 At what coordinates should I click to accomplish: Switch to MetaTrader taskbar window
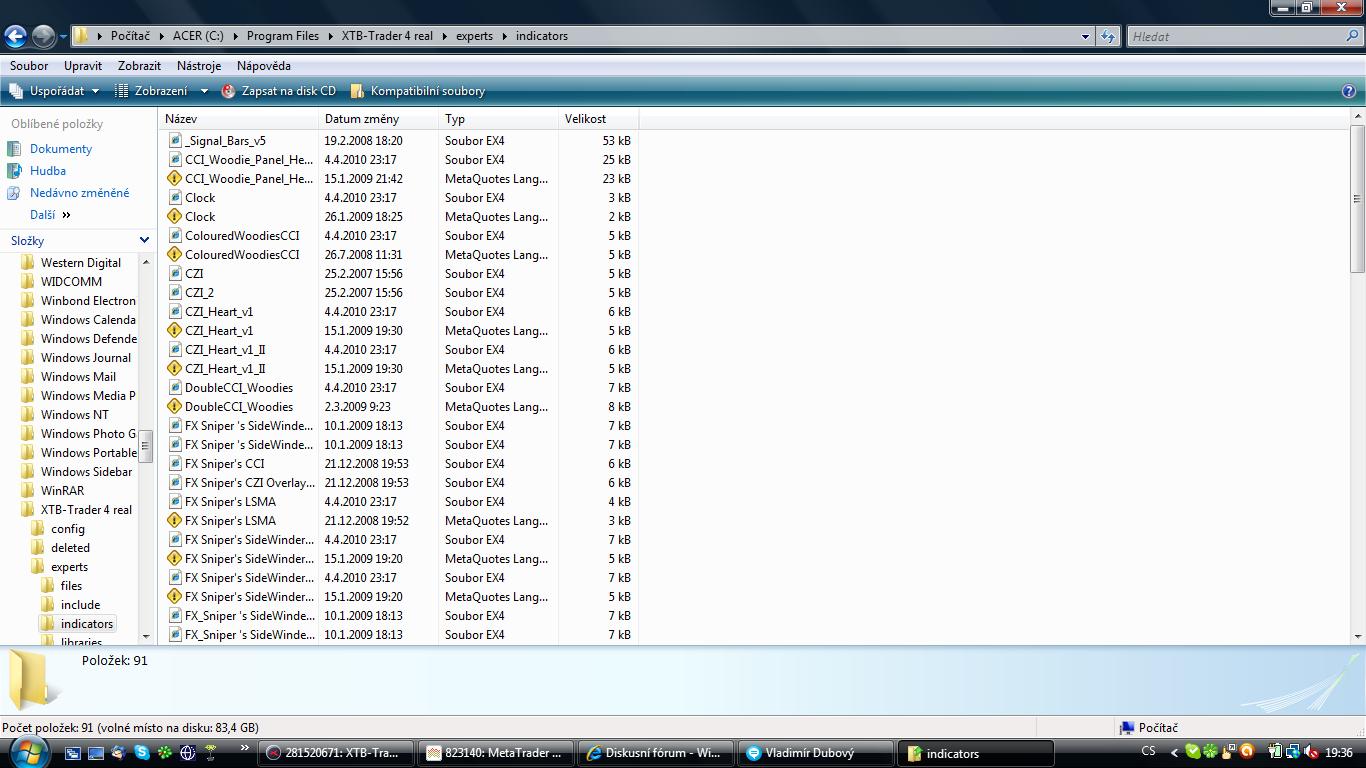497,753
